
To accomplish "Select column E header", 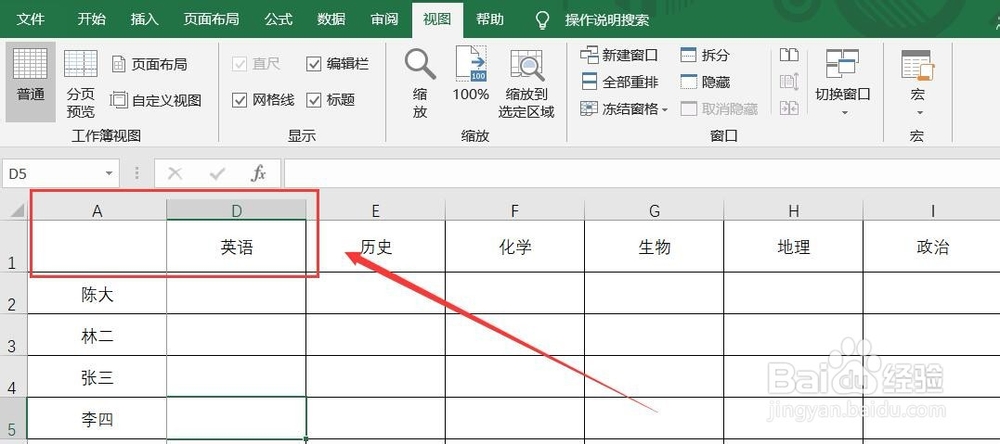I will tap(376, 211).
